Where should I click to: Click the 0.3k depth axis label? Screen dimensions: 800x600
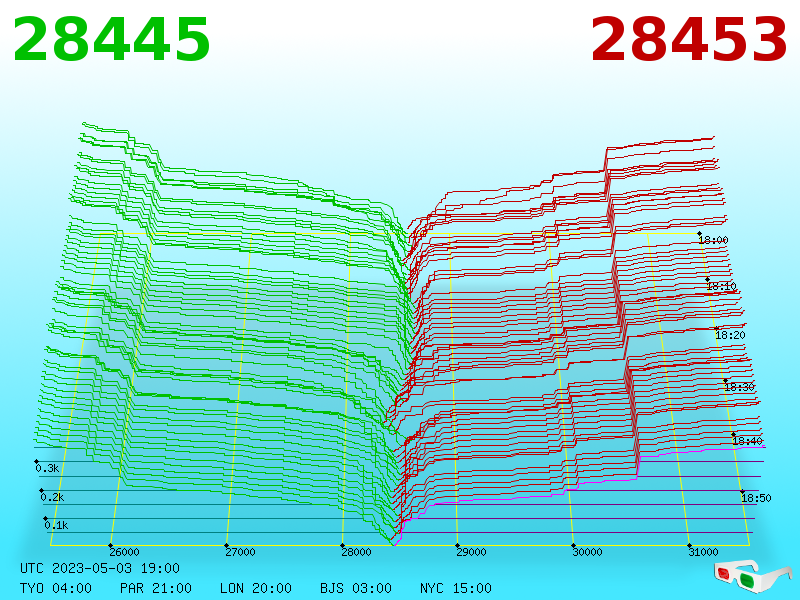[x=47, y=468]
